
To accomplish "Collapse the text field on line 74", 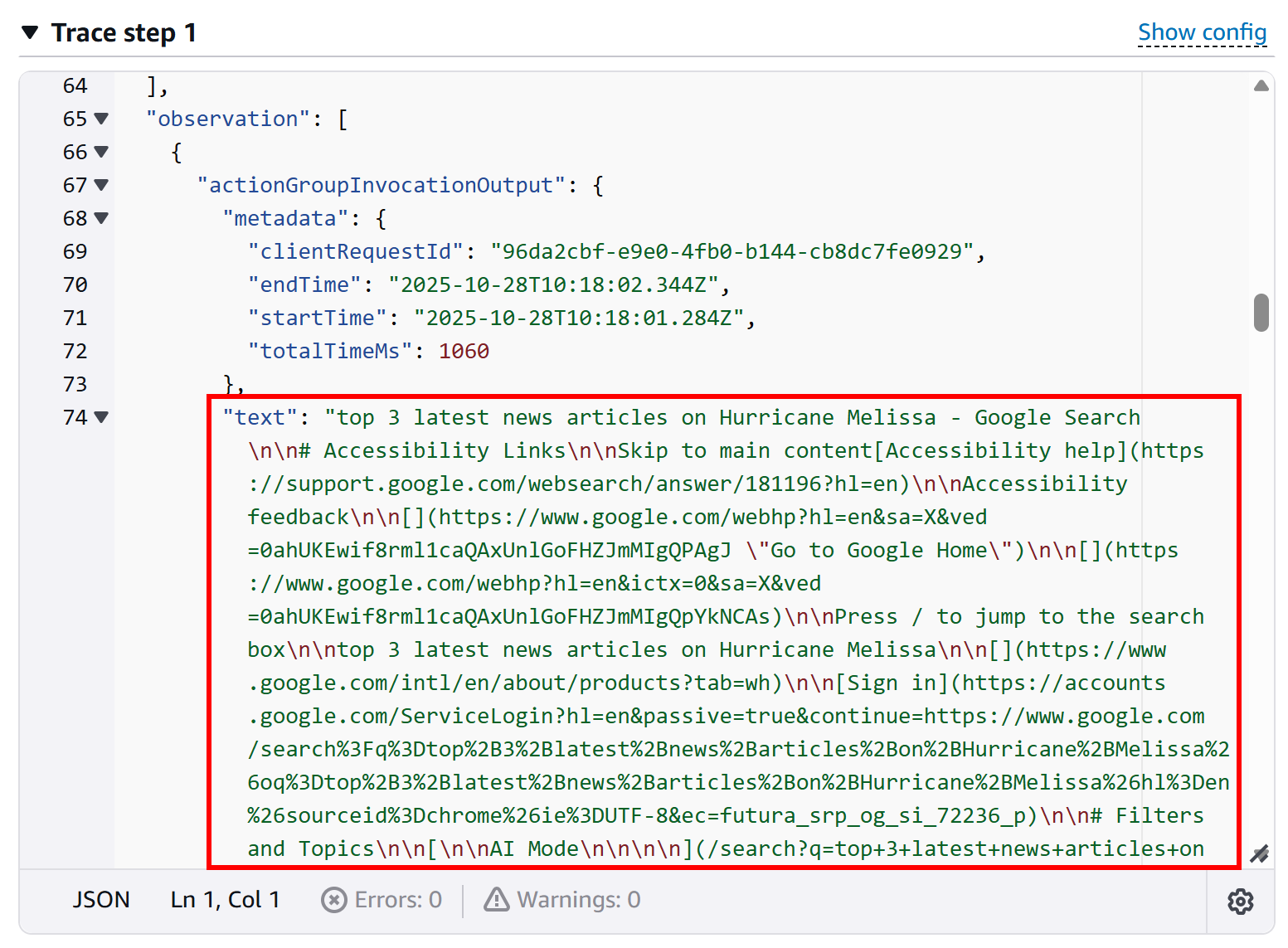I will [102, 417].
